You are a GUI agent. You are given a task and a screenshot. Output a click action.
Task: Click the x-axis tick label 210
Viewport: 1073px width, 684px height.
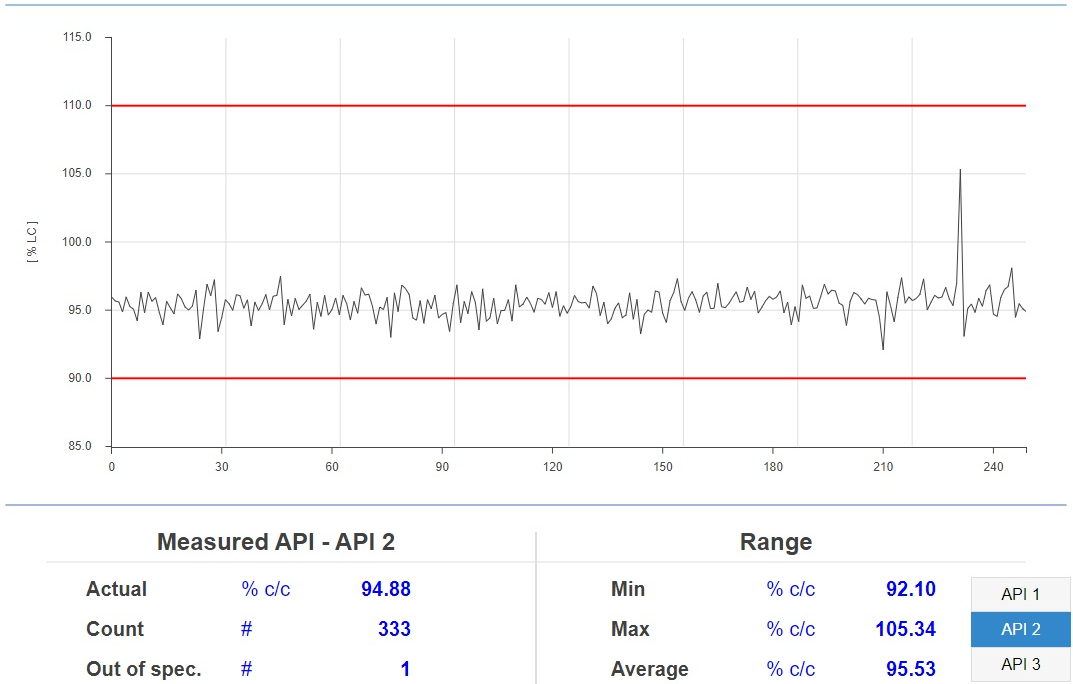[x=883, y=466]
